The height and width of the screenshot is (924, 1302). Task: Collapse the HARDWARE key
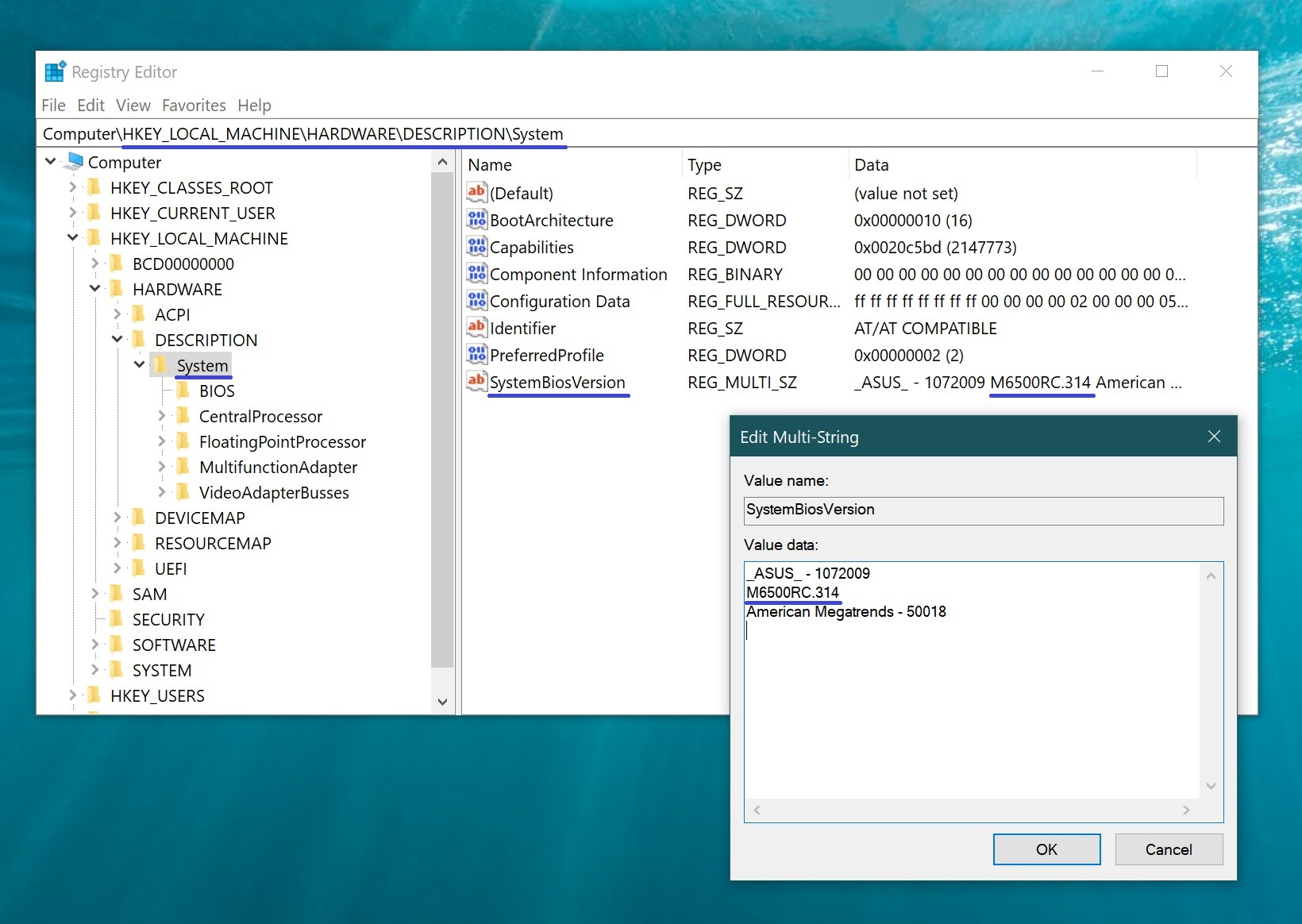94,289
